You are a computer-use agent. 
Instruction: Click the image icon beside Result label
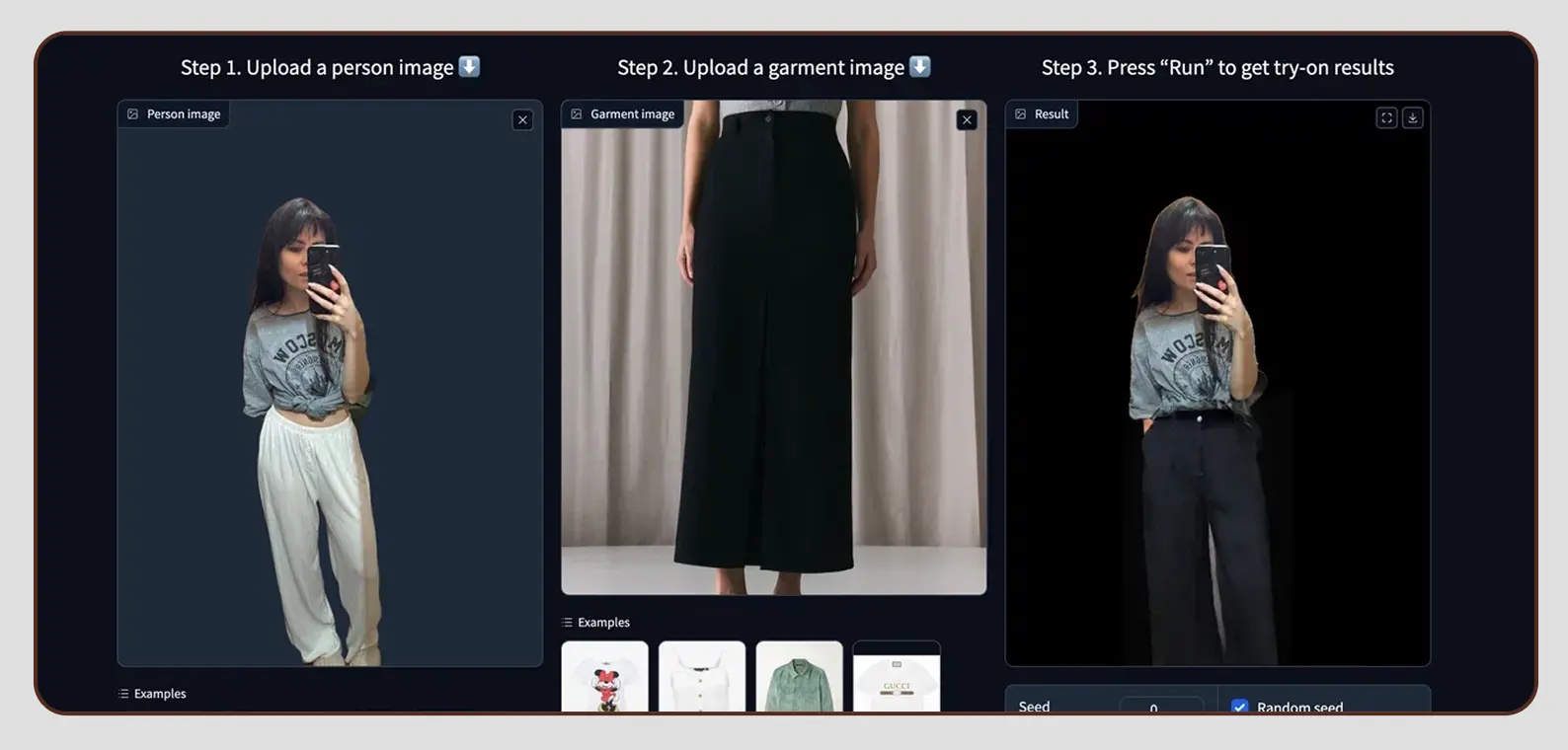pos(1021,114)
